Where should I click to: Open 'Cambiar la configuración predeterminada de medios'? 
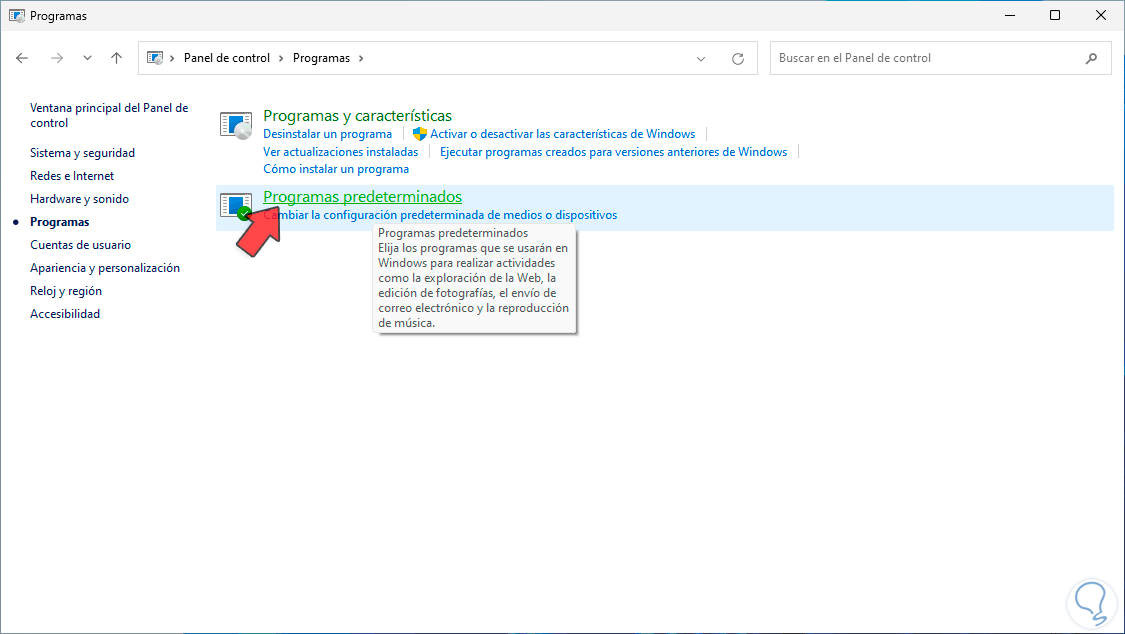440,215
